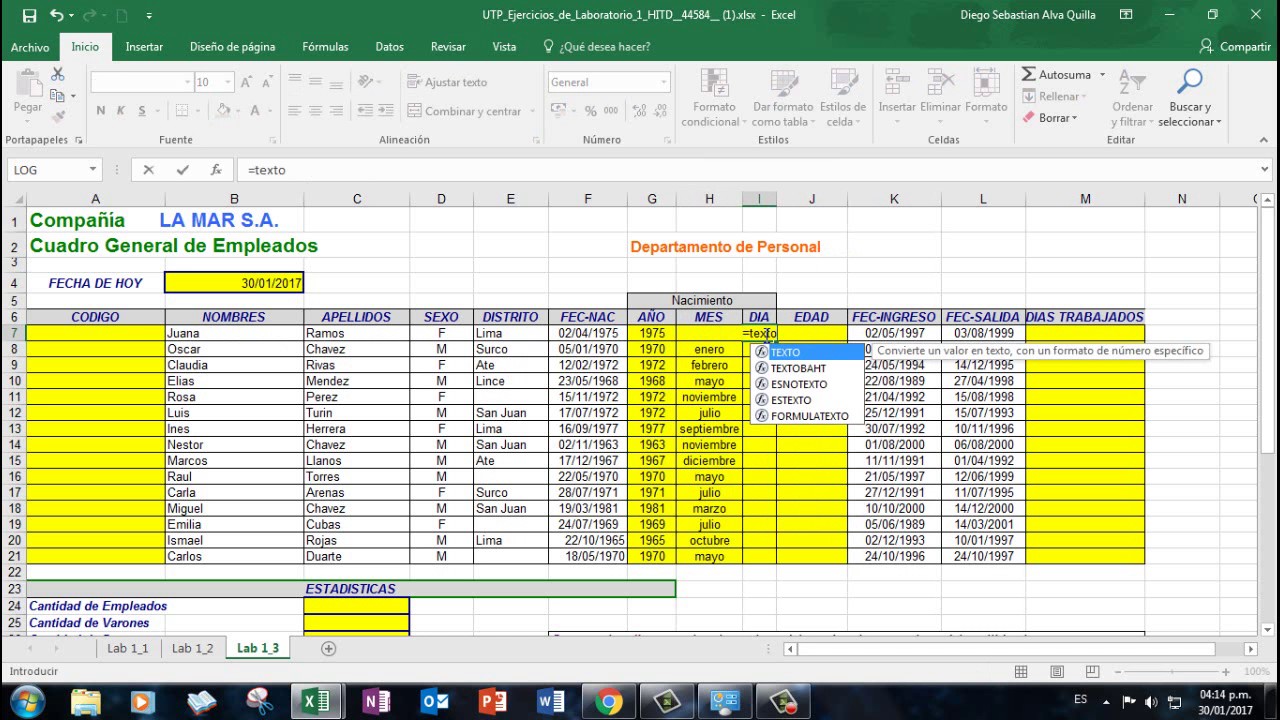Click Eliminar cells icon
The image size is (1280, 720).
point(940,83)
